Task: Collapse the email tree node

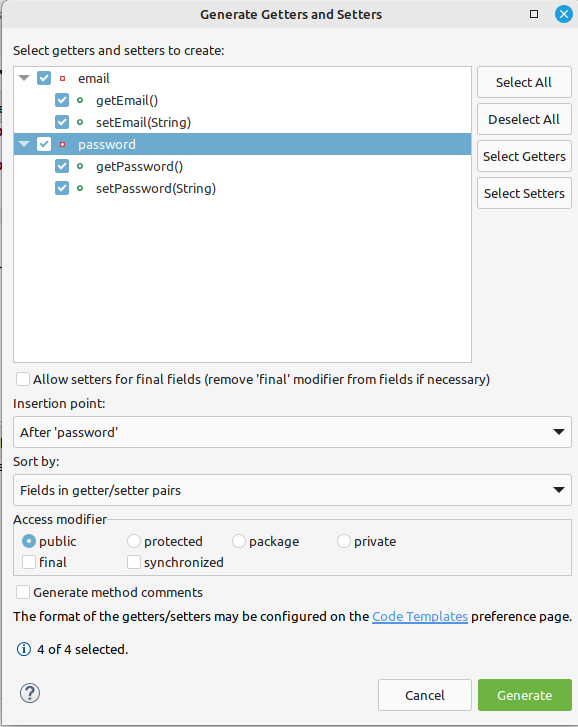Action: (x=24, y=78)
